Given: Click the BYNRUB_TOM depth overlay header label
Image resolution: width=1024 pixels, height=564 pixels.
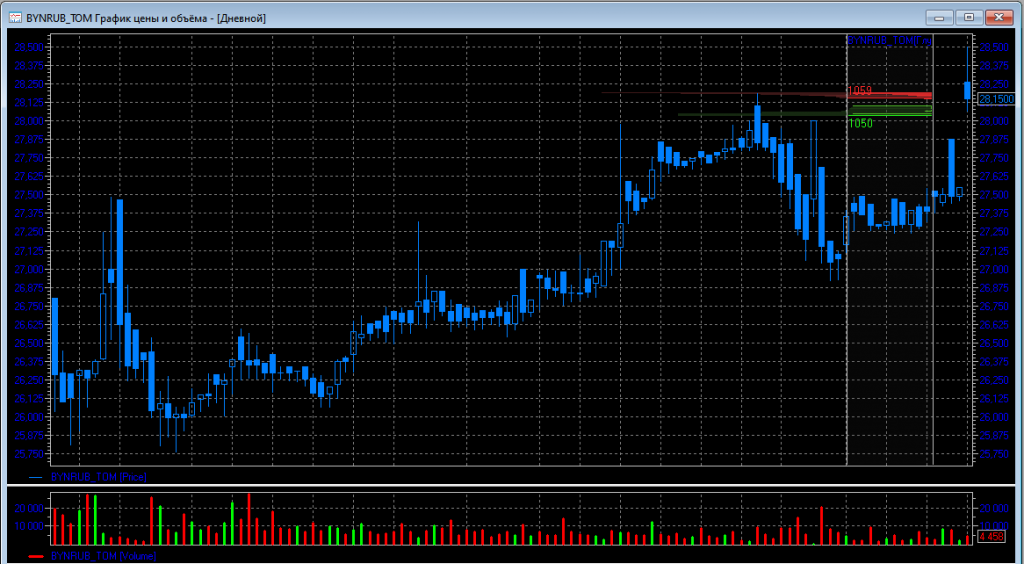Looking at the screenshot, I should click(888, 39).
